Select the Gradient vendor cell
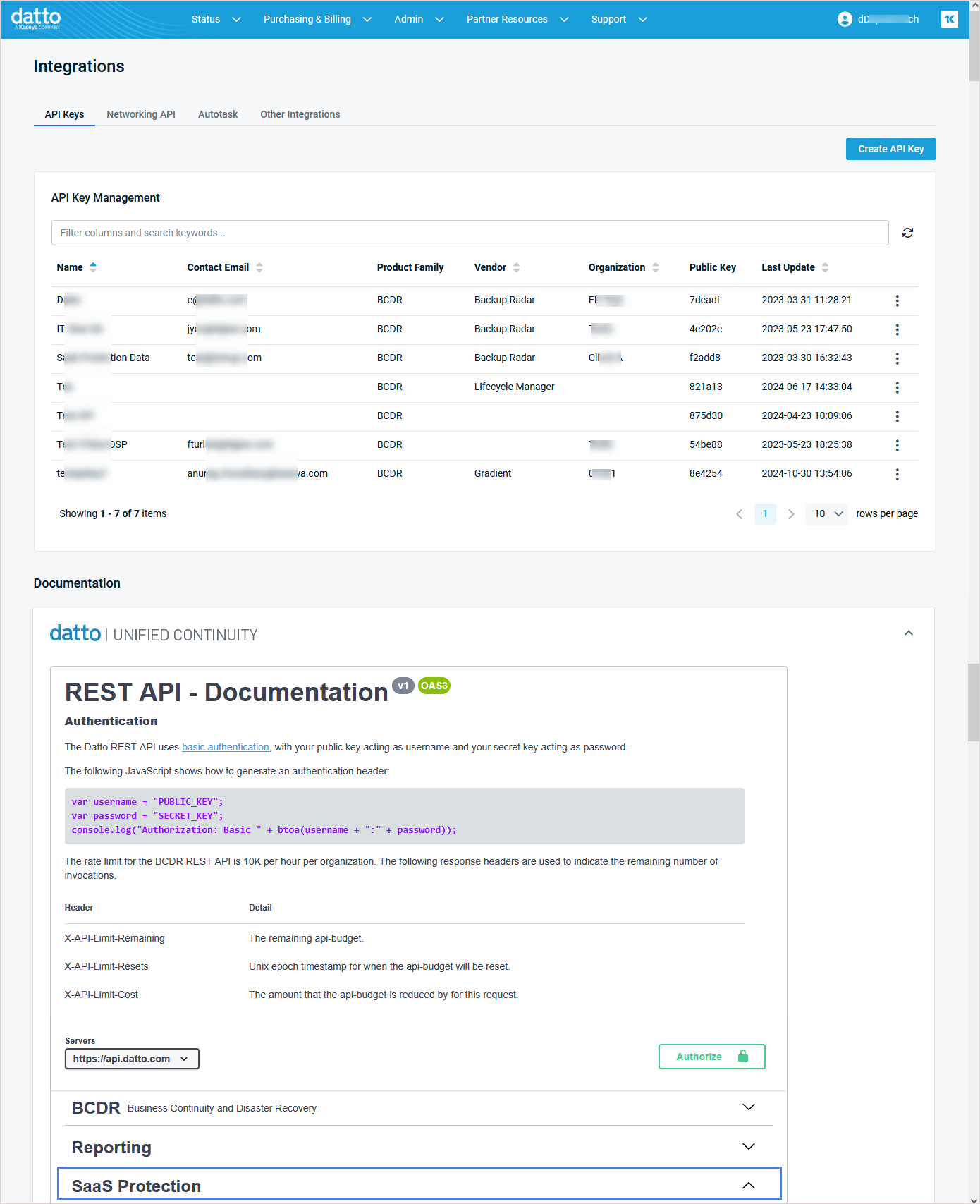This screenshot has height=1204, width=980. (493, 473)
